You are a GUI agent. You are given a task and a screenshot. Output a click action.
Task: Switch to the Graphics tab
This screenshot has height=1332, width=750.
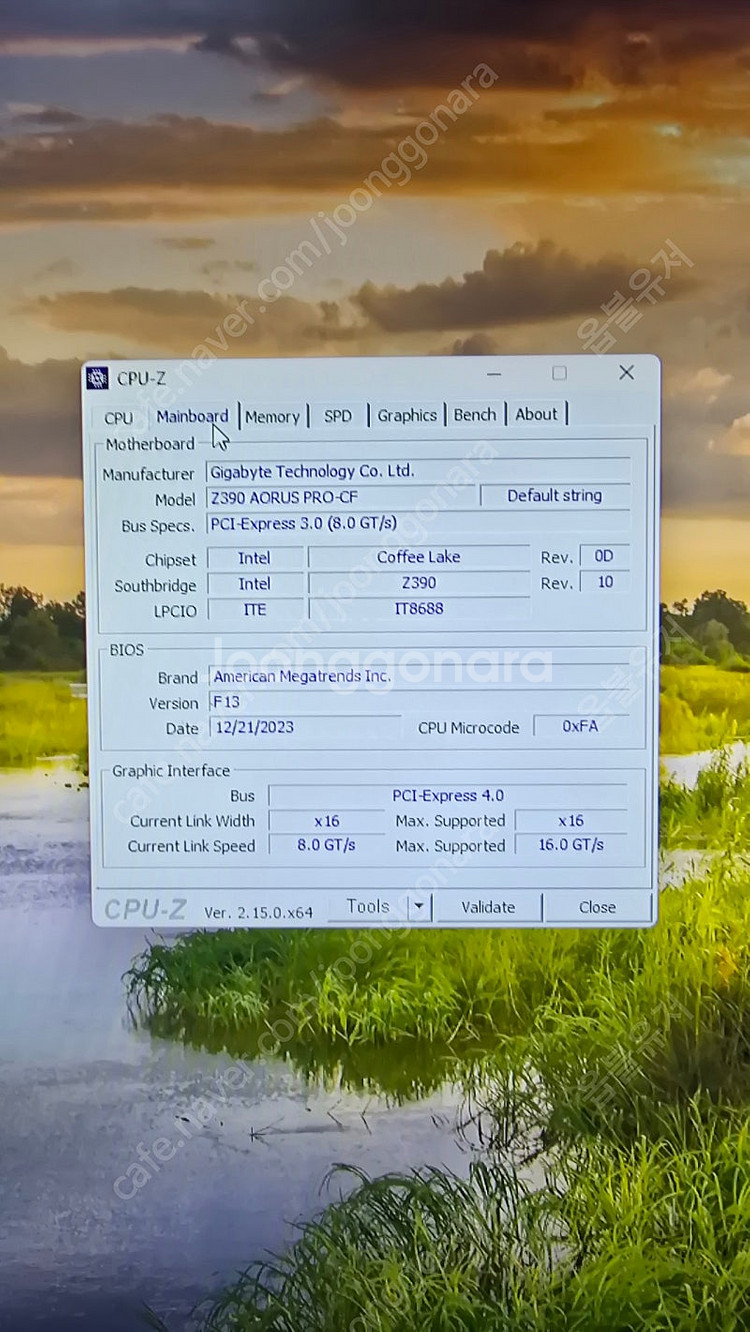coord(407,415)
